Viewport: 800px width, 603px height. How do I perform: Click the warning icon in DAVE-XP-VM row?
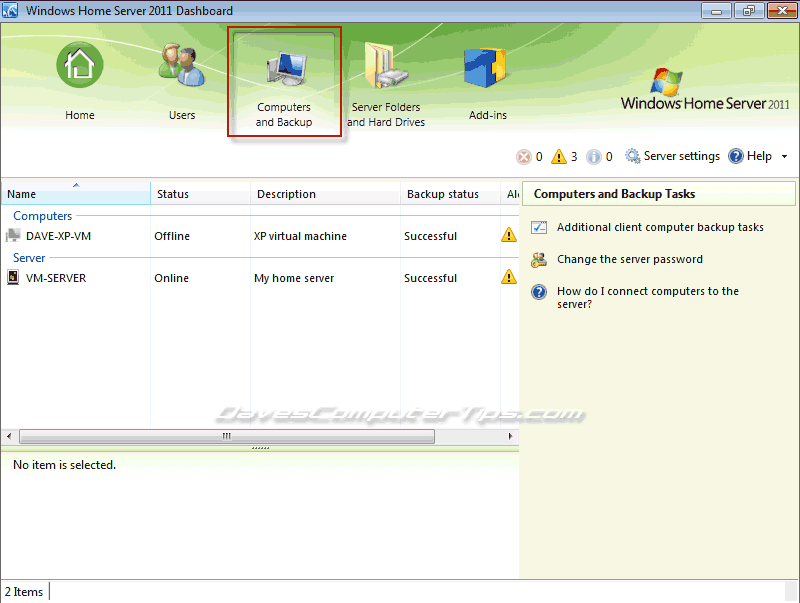509,235
